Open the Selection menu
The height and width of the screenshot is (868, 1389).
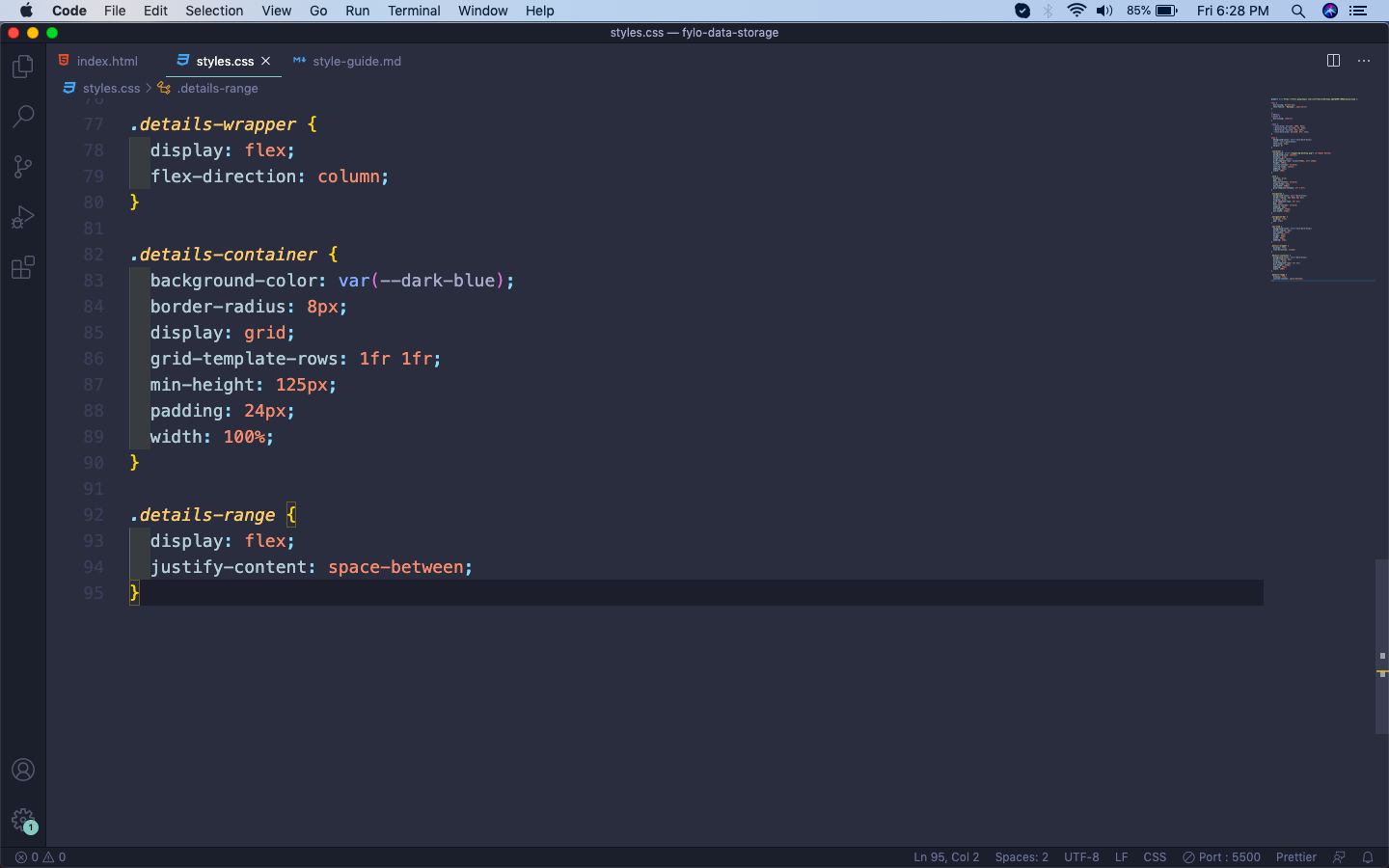pos(214,11)
